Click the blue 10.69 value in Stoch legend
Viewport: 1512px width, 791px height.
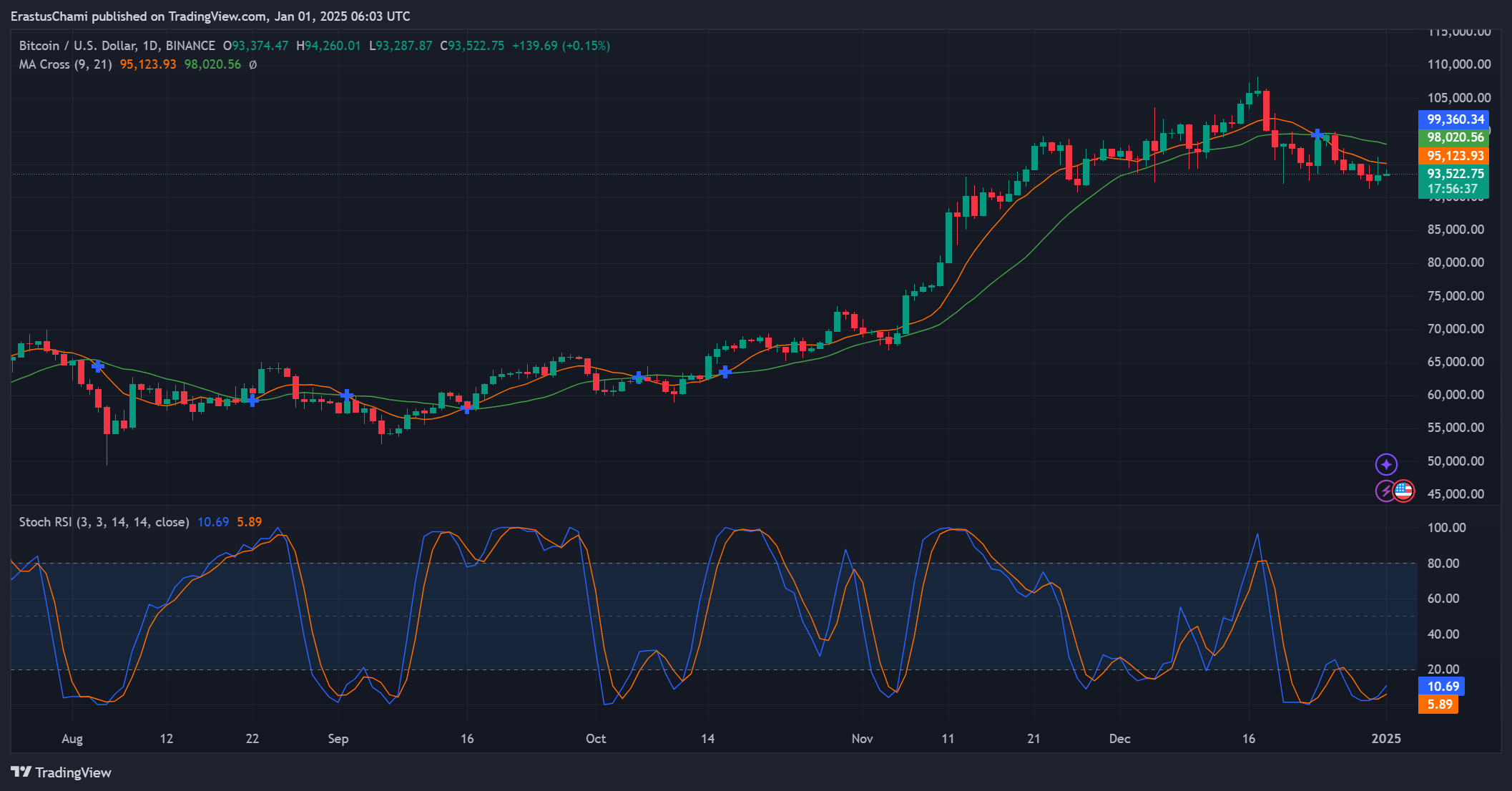213,522
